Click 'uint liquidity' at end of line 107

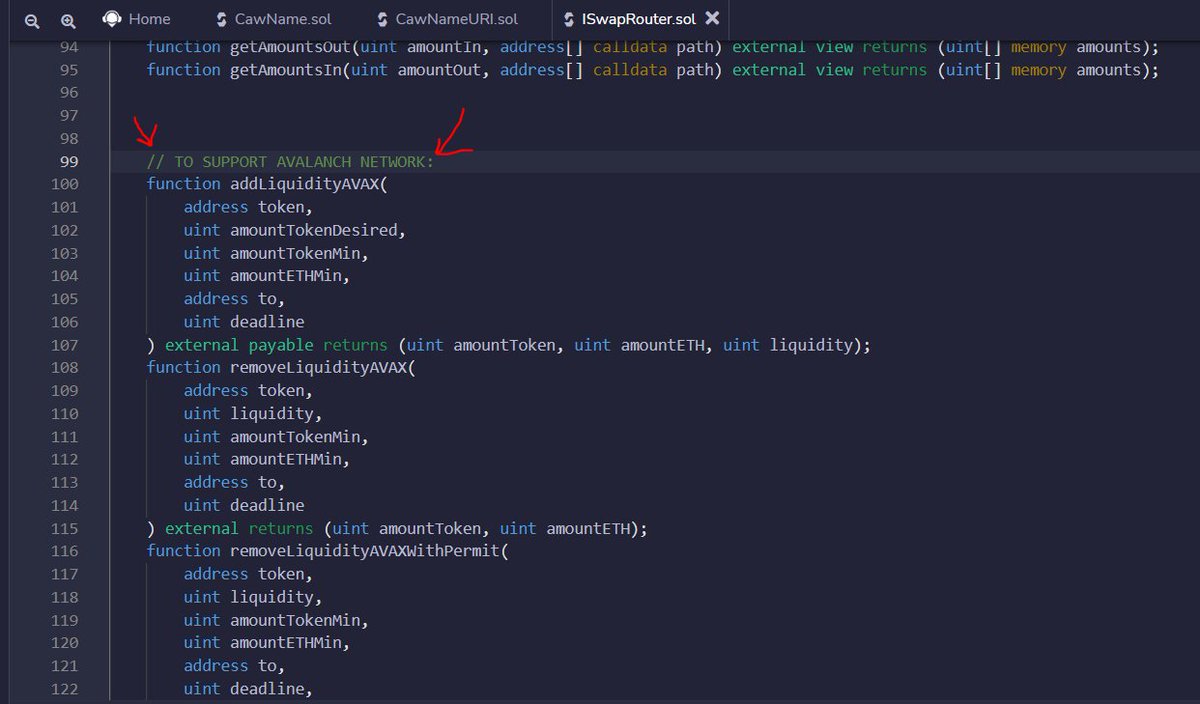(788, 345)
